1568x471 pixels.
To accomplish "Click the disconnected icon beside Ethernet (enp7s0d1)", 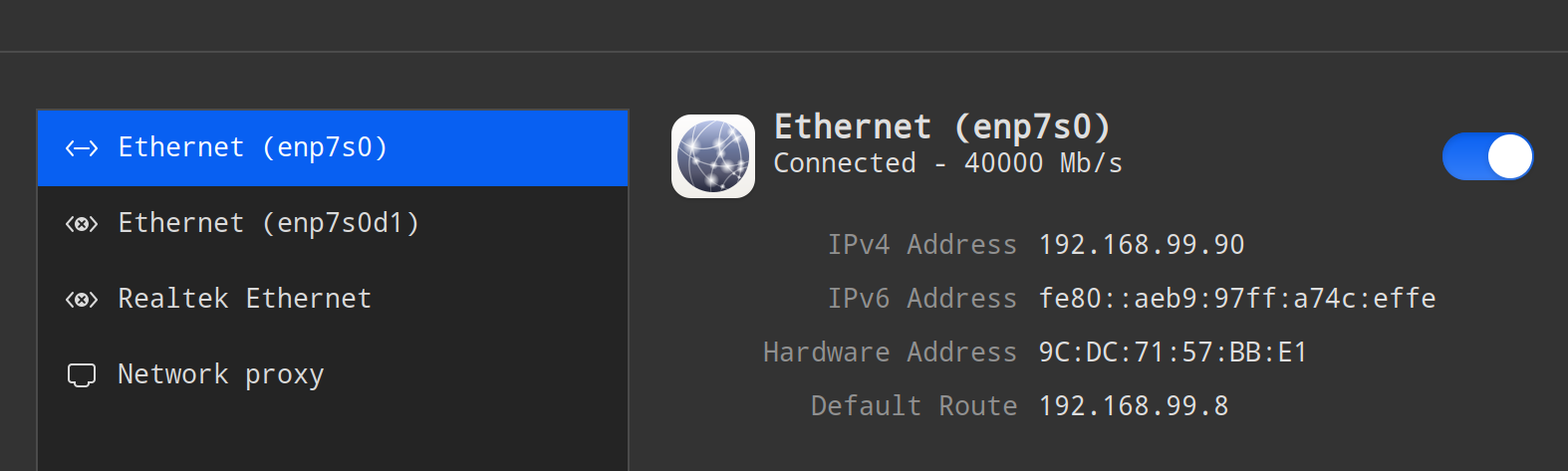I will [x=82, y=224].
